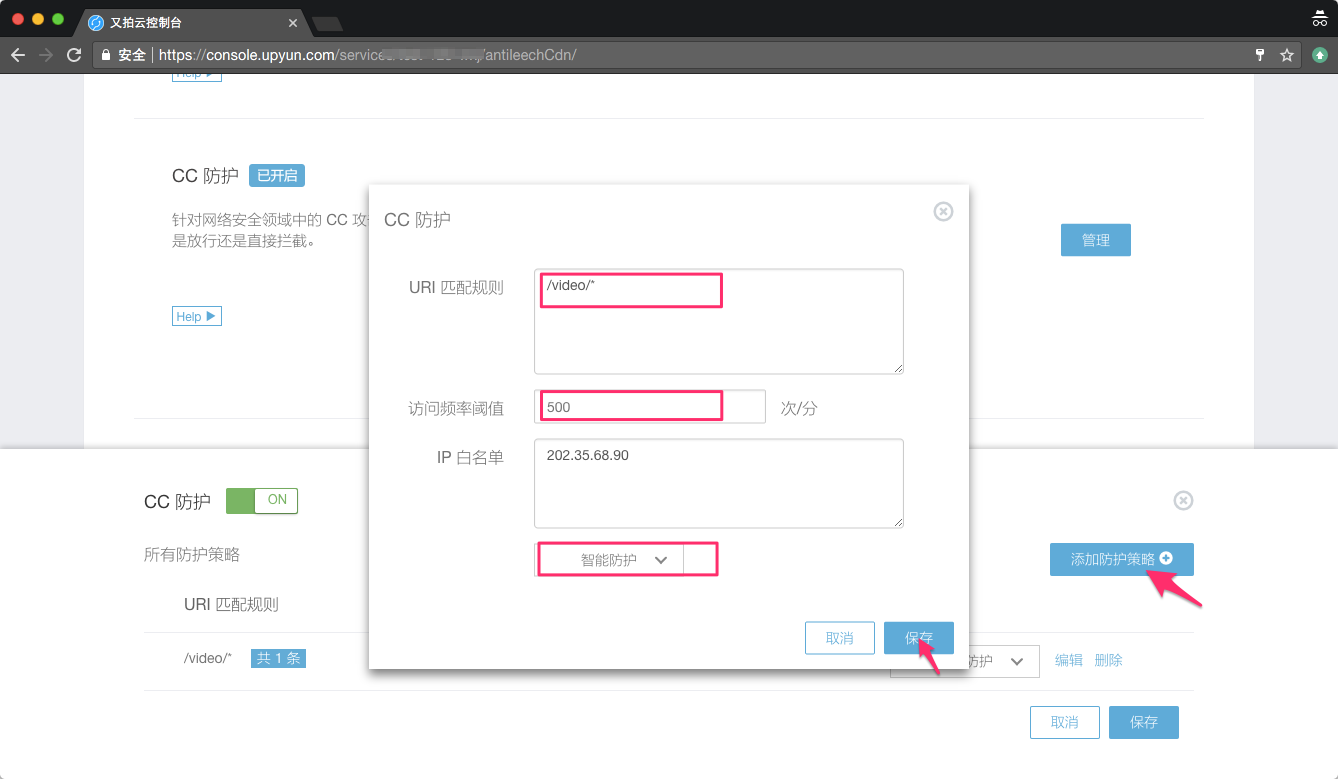Click the browser back arrow

(18, 55)
